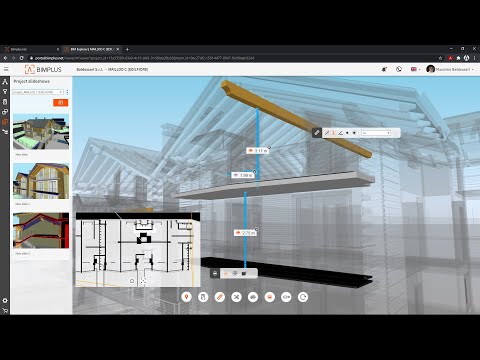Click the location pin viewer tool
This screenshot has height=360, width=480.
click(186, 297)
